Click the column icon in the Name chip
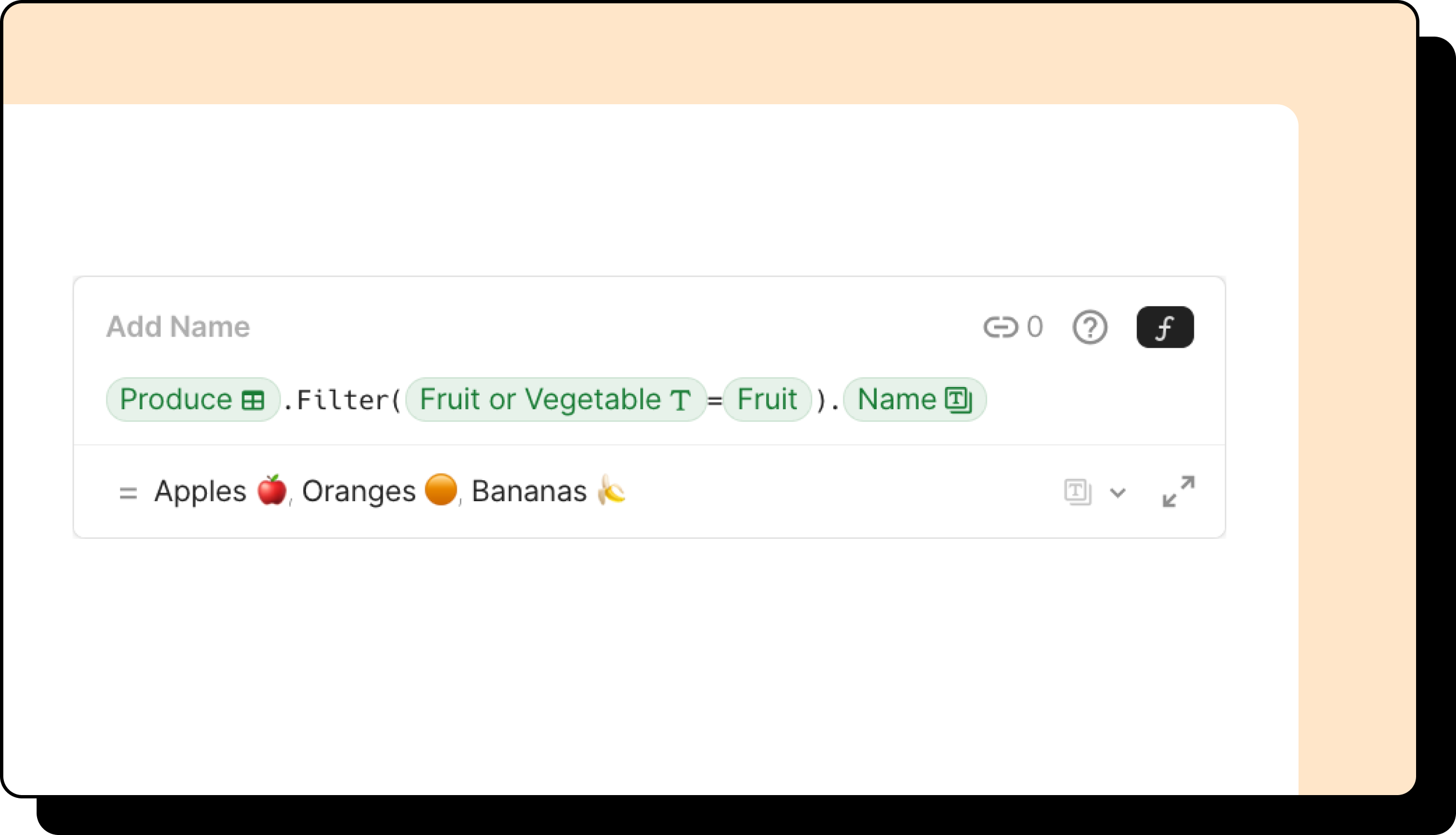 tap(958, 400)
